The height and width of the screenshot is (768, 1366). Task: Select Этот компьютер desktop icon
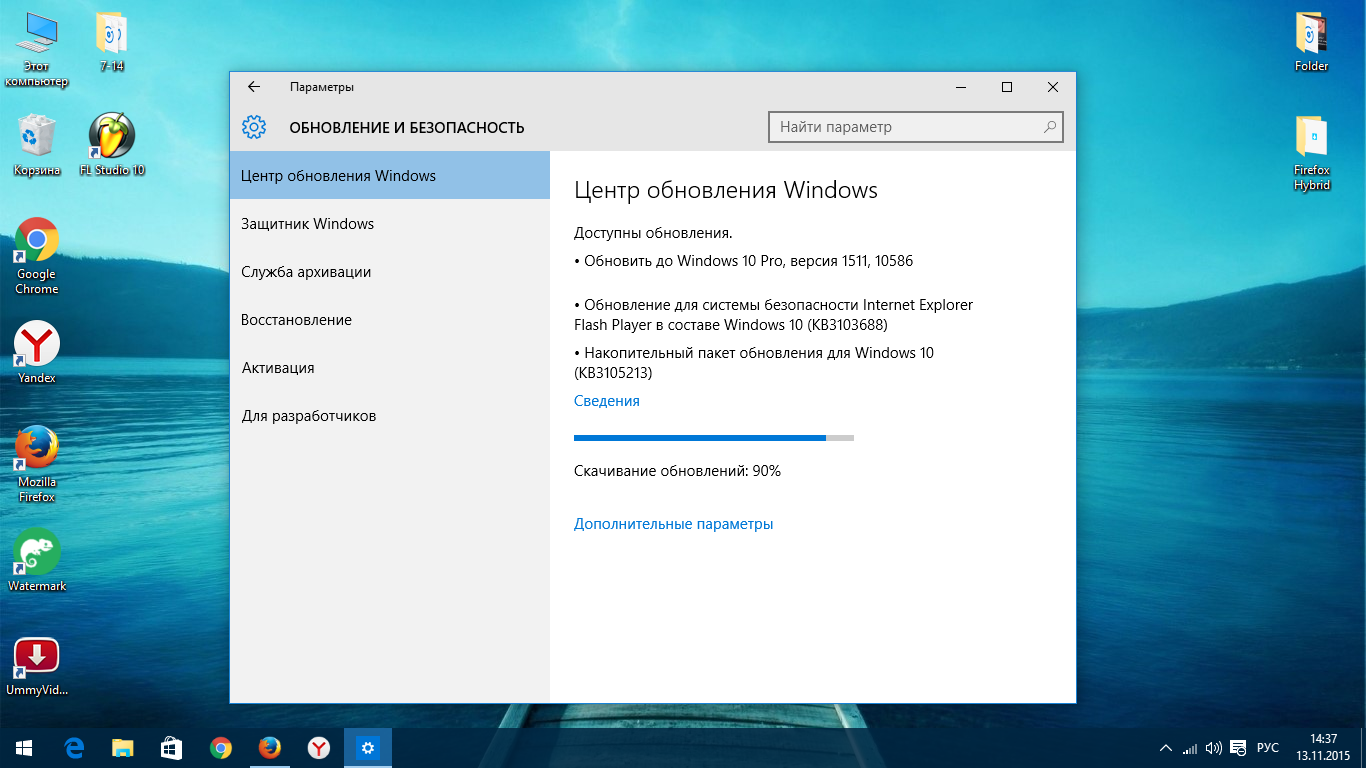36,50
